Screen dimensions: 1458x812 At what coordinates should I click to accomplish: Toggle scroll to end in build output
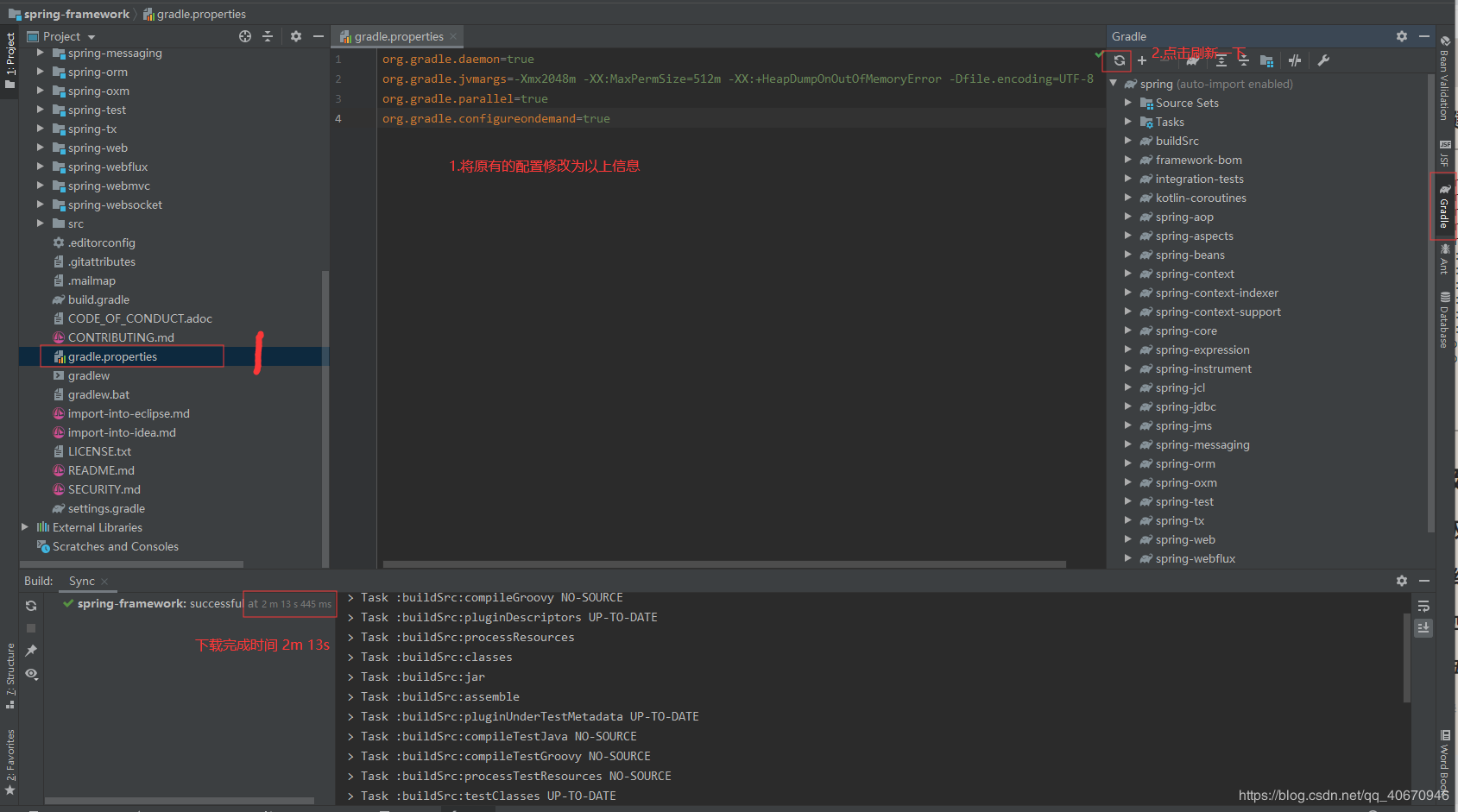pos(1423,628)
